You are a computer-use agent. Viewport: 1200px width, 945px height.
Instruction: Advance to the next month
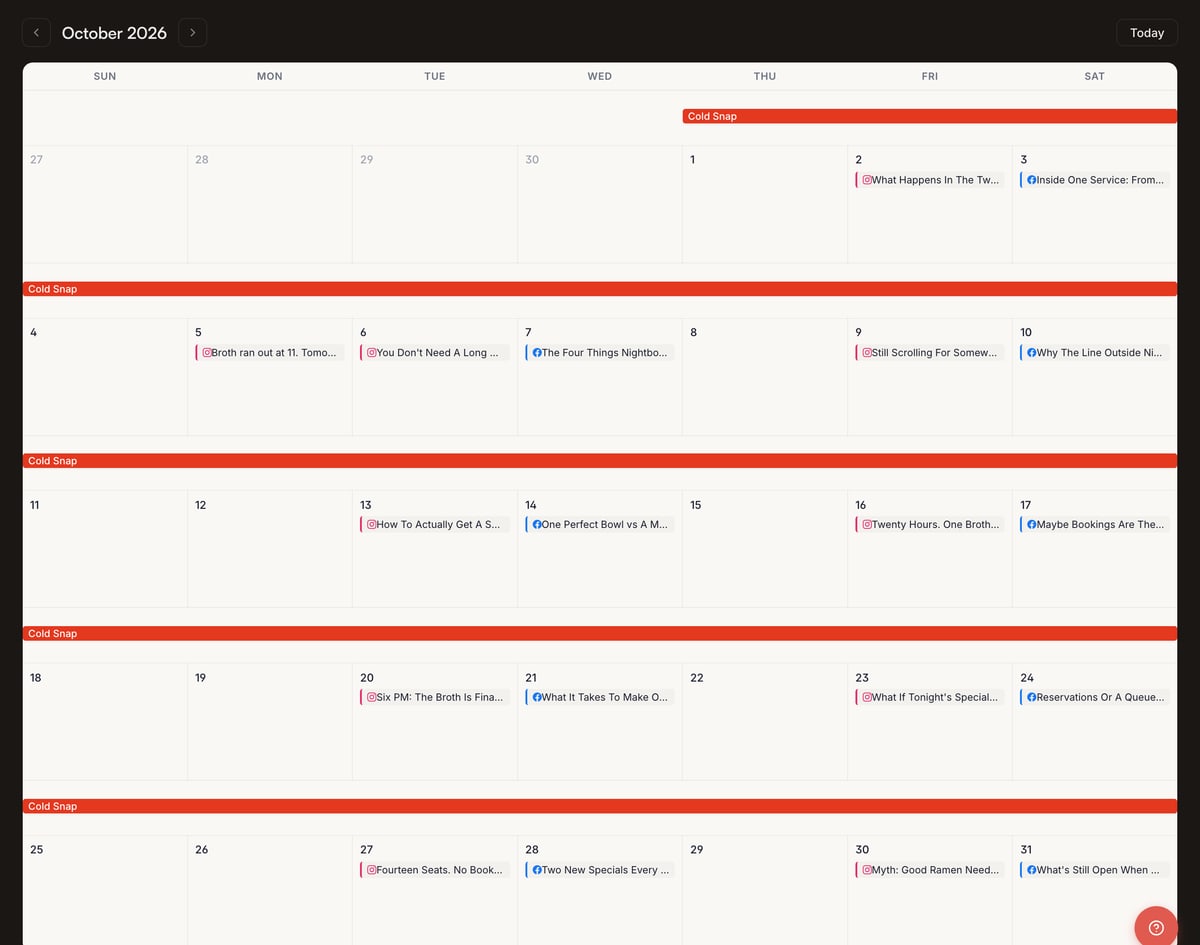click(193, 33)
